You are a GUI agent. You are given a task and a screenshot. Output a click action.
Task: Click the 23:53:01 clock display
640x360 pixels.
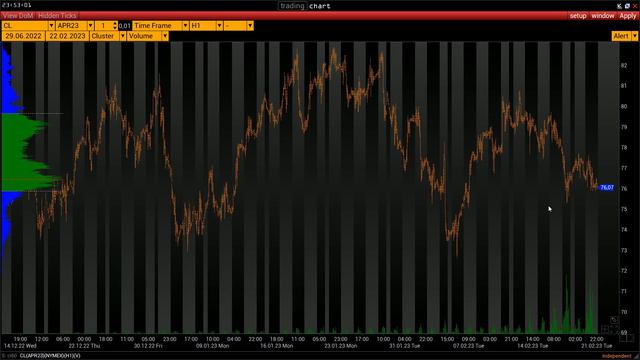tap(17, 5)
